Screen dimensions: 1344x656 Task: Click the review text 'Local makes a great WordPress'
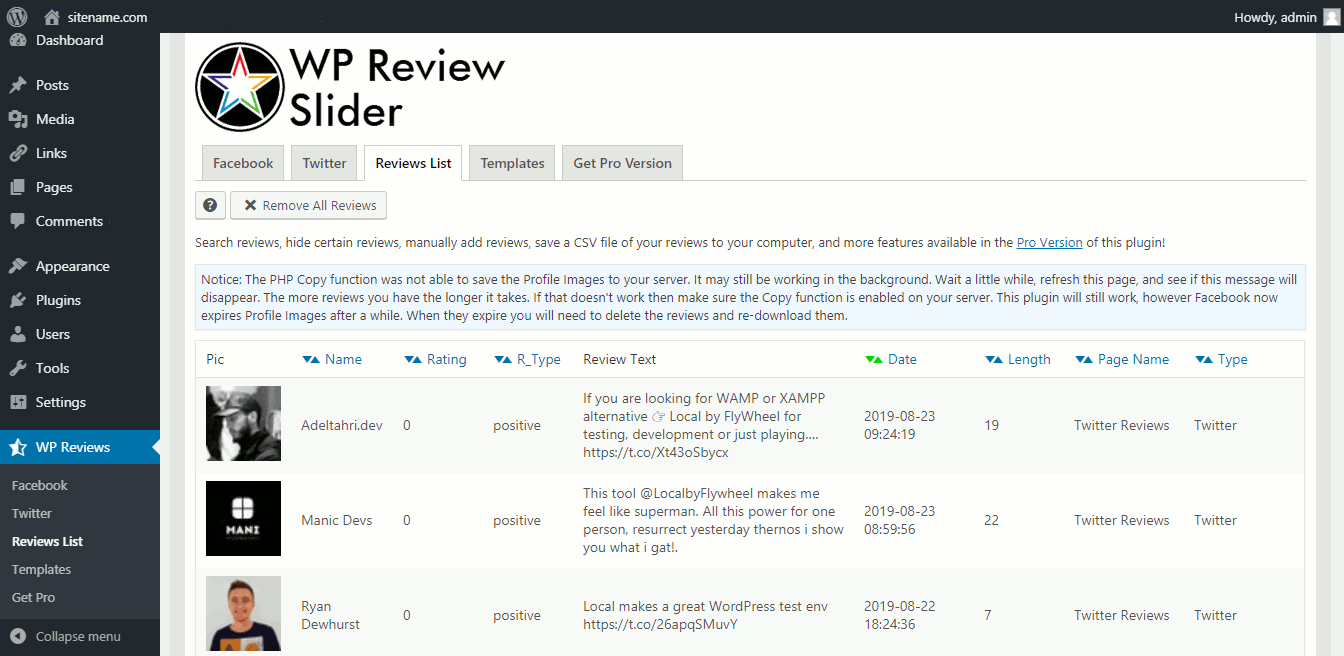coord(705,615)
